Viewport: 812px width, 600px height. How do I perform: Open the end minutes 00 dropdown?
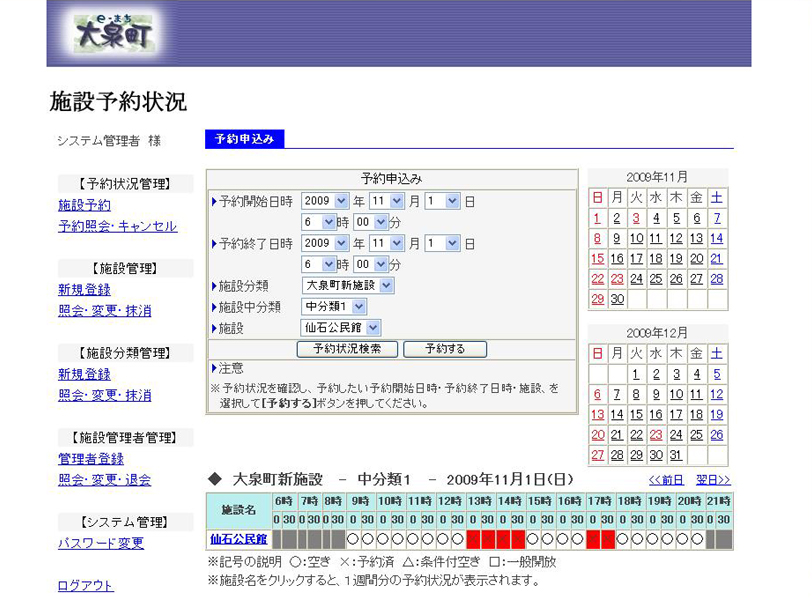pos(371,264)
